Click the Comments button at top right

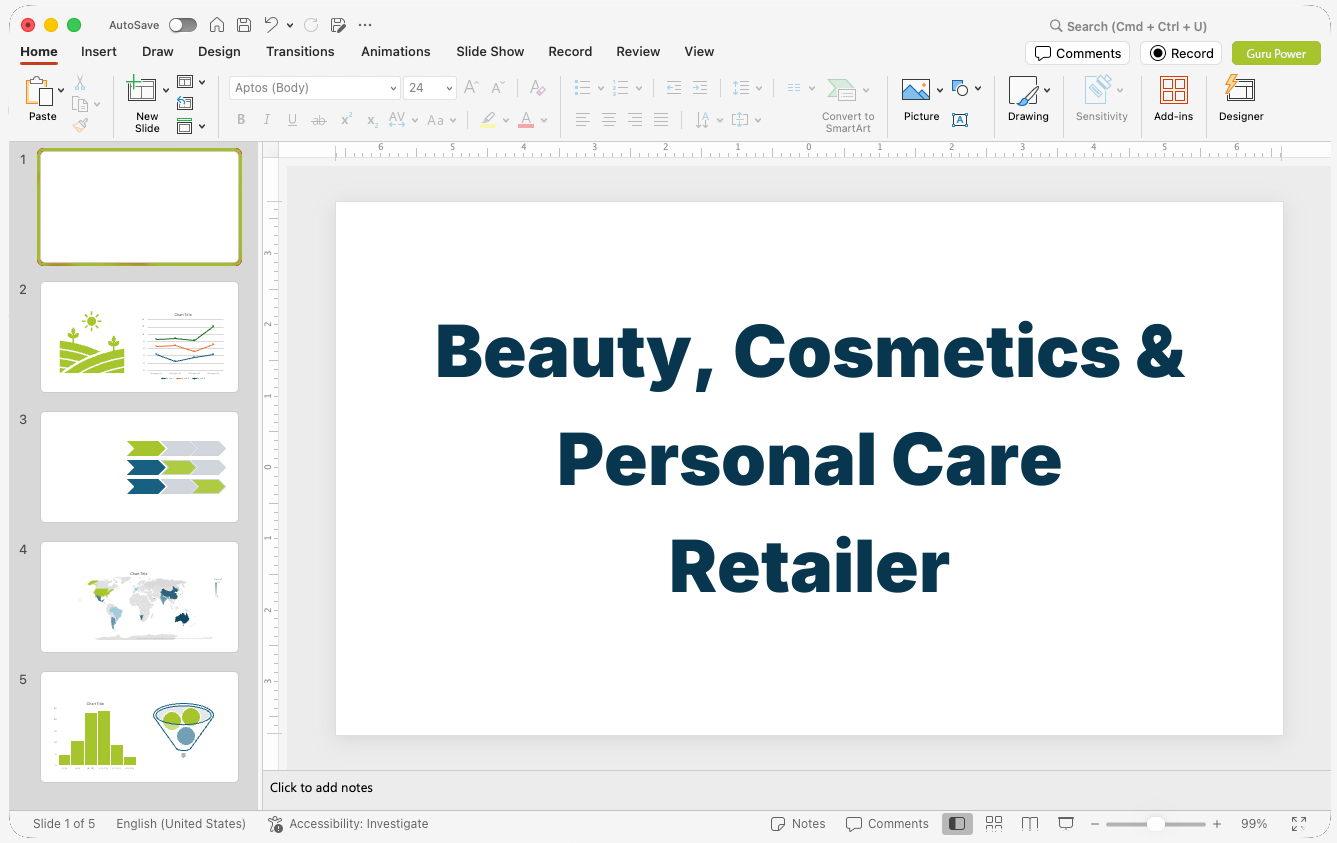1077,53
